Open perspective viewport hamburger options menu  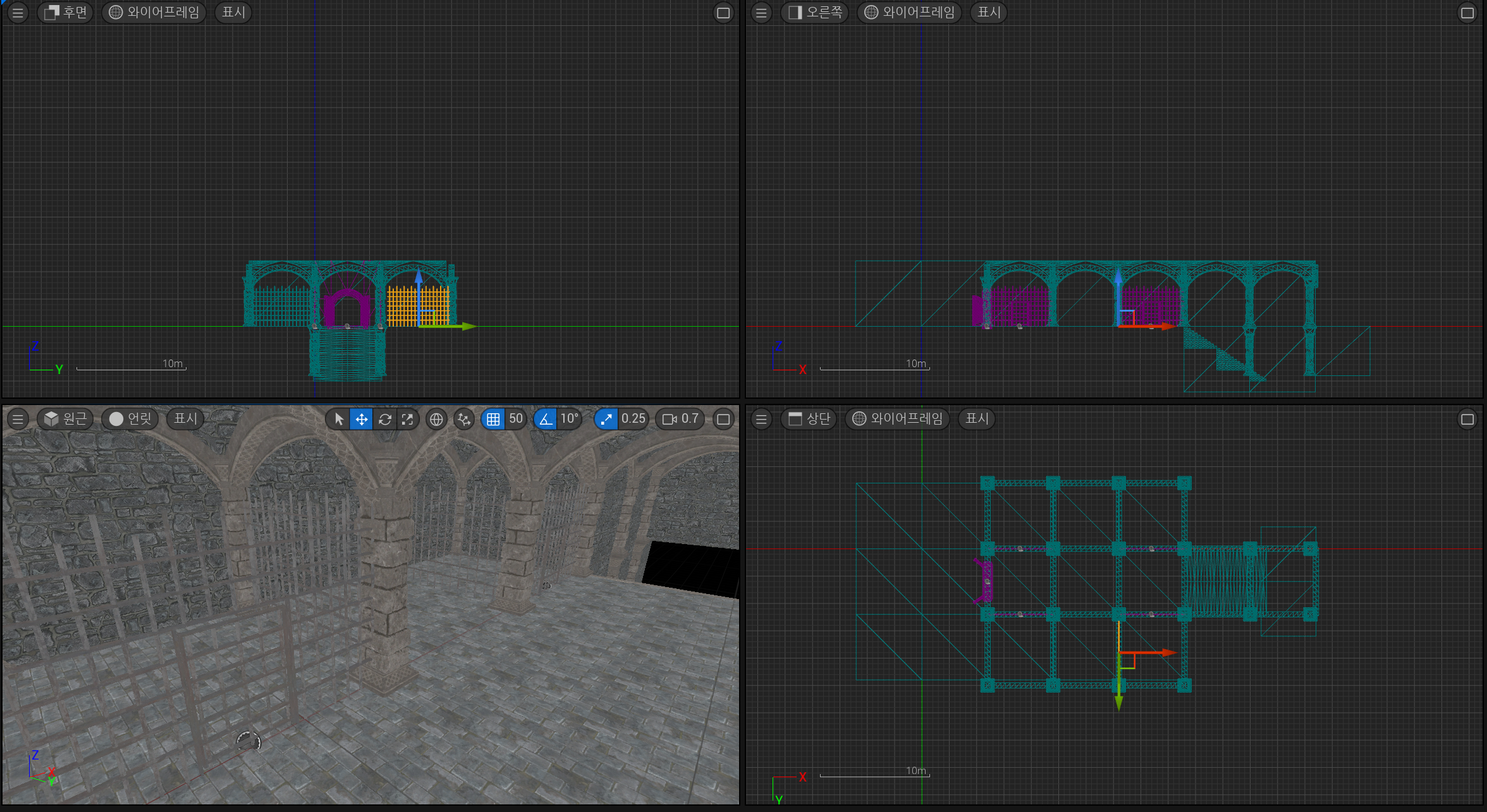(18, 419)
